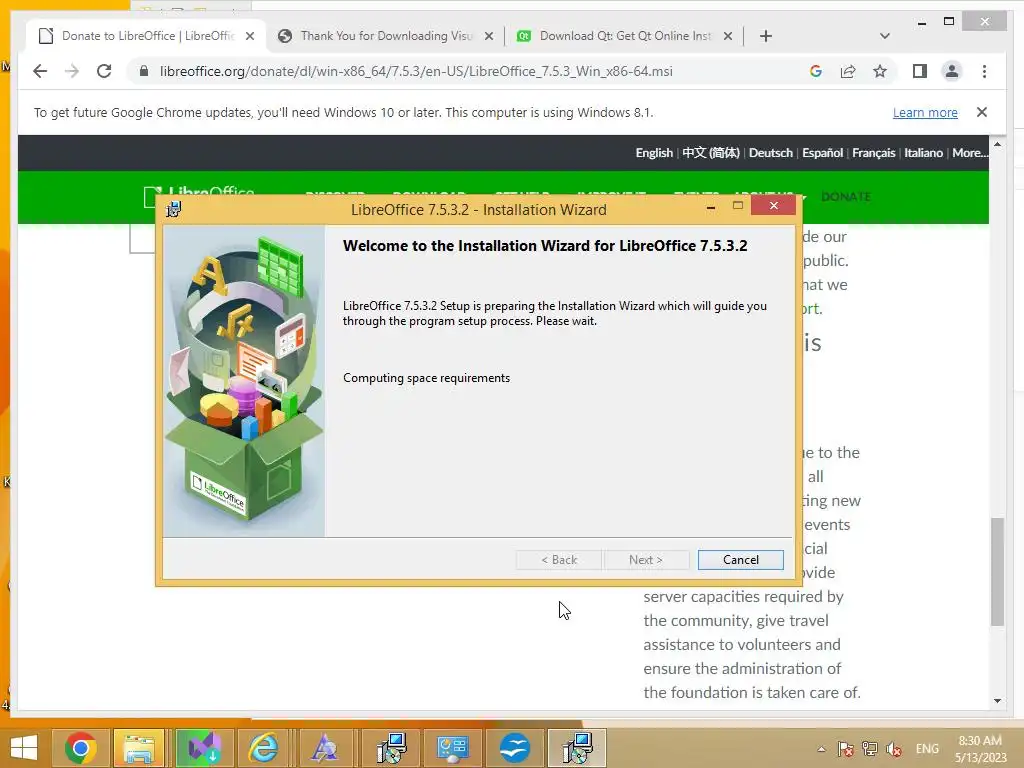This screenshot has height=768, width=1024.
Task: Open Google Chrome from taskbar
Action: point(81,748)
